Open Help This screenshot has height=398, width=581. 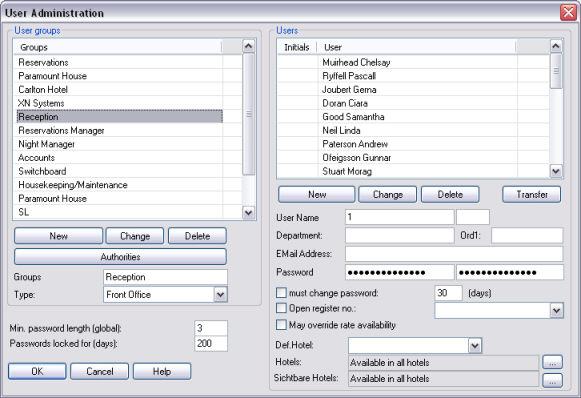point(162,371)
